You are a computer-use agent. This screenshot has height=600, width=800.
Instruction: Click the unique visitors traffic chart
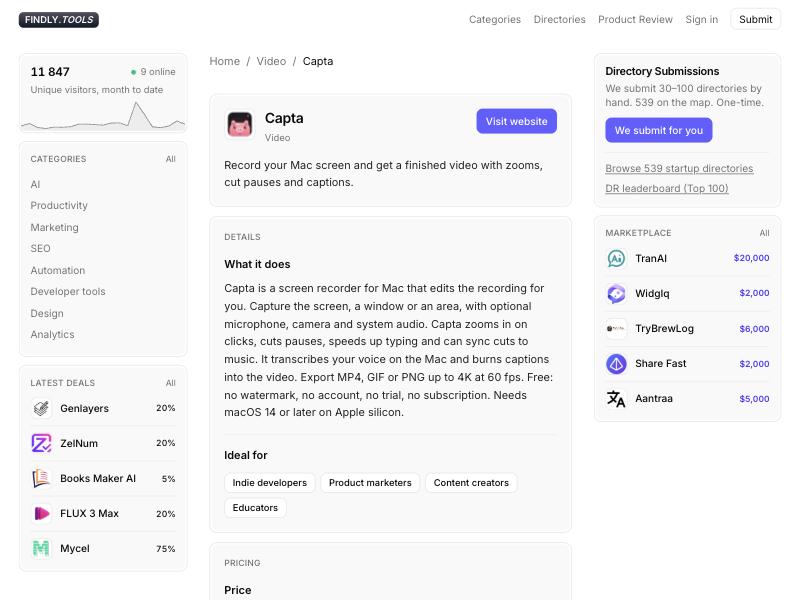tap(103, 115)
